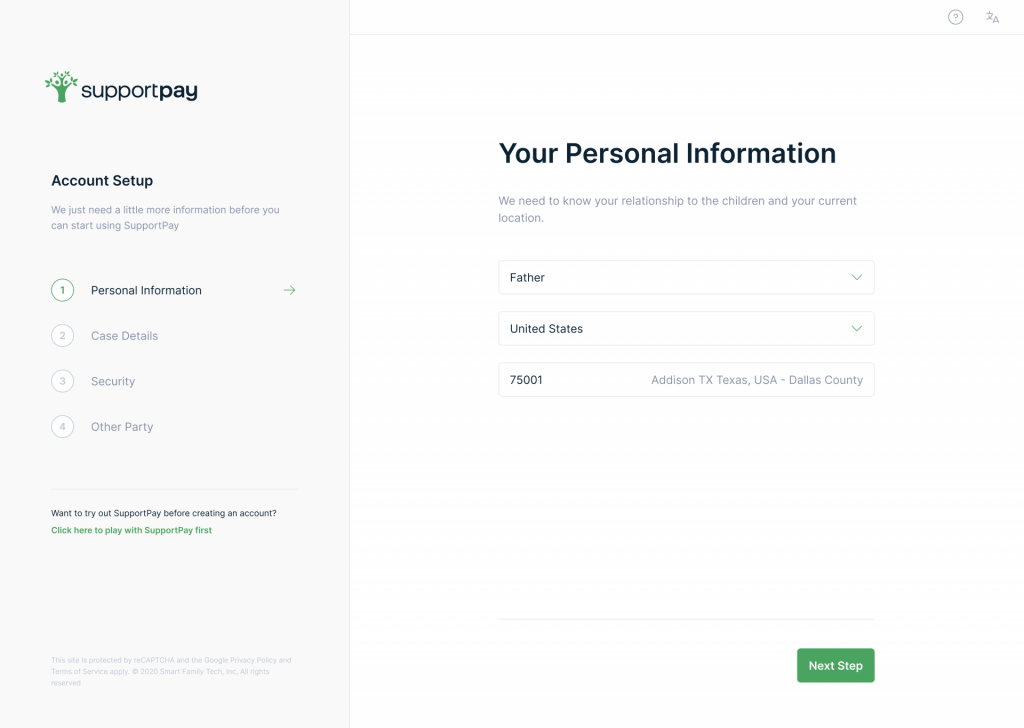Expand the Father relationship dropdown chevron
This screenshot has width=1024, height=728.
[857, 277]
